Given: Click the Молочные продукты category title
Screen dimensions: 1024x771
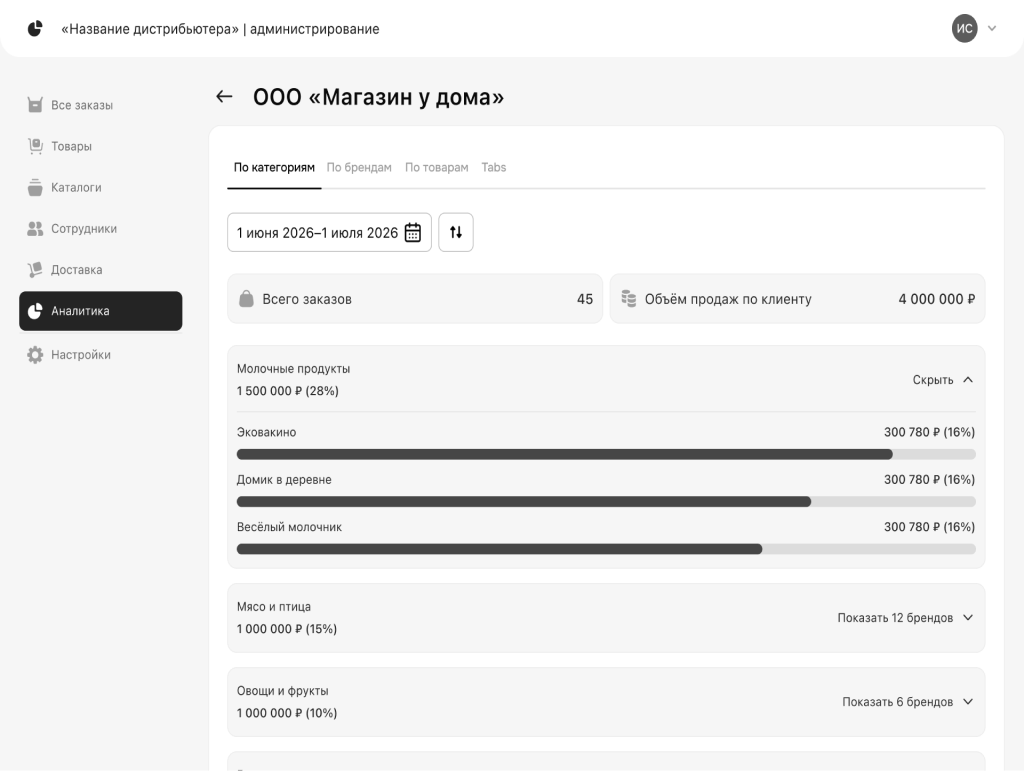Looking at the screenshot, I should click(293, 369).
